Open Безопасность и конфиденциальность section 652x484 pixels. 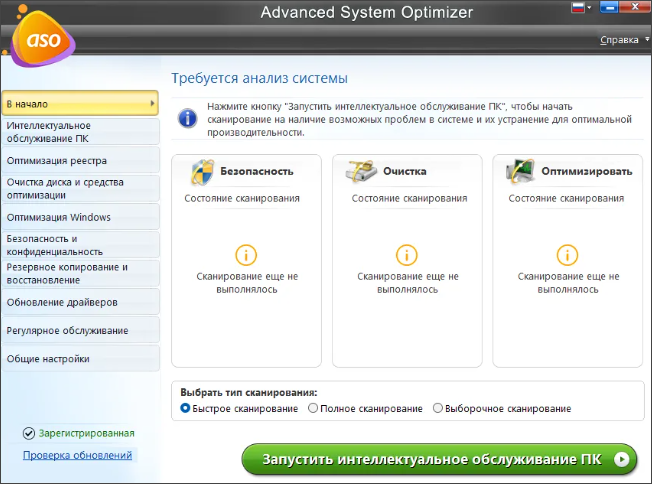point(80,245)
